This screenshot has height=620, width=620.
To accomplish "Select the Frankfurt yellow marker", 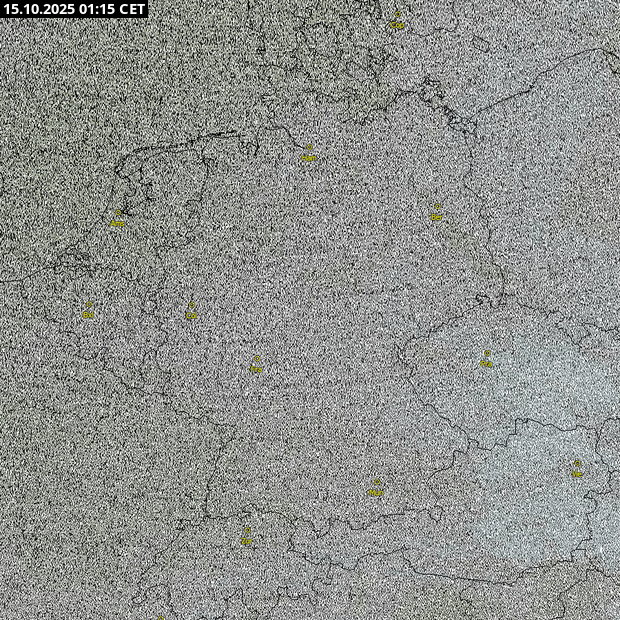I will 256,367.
